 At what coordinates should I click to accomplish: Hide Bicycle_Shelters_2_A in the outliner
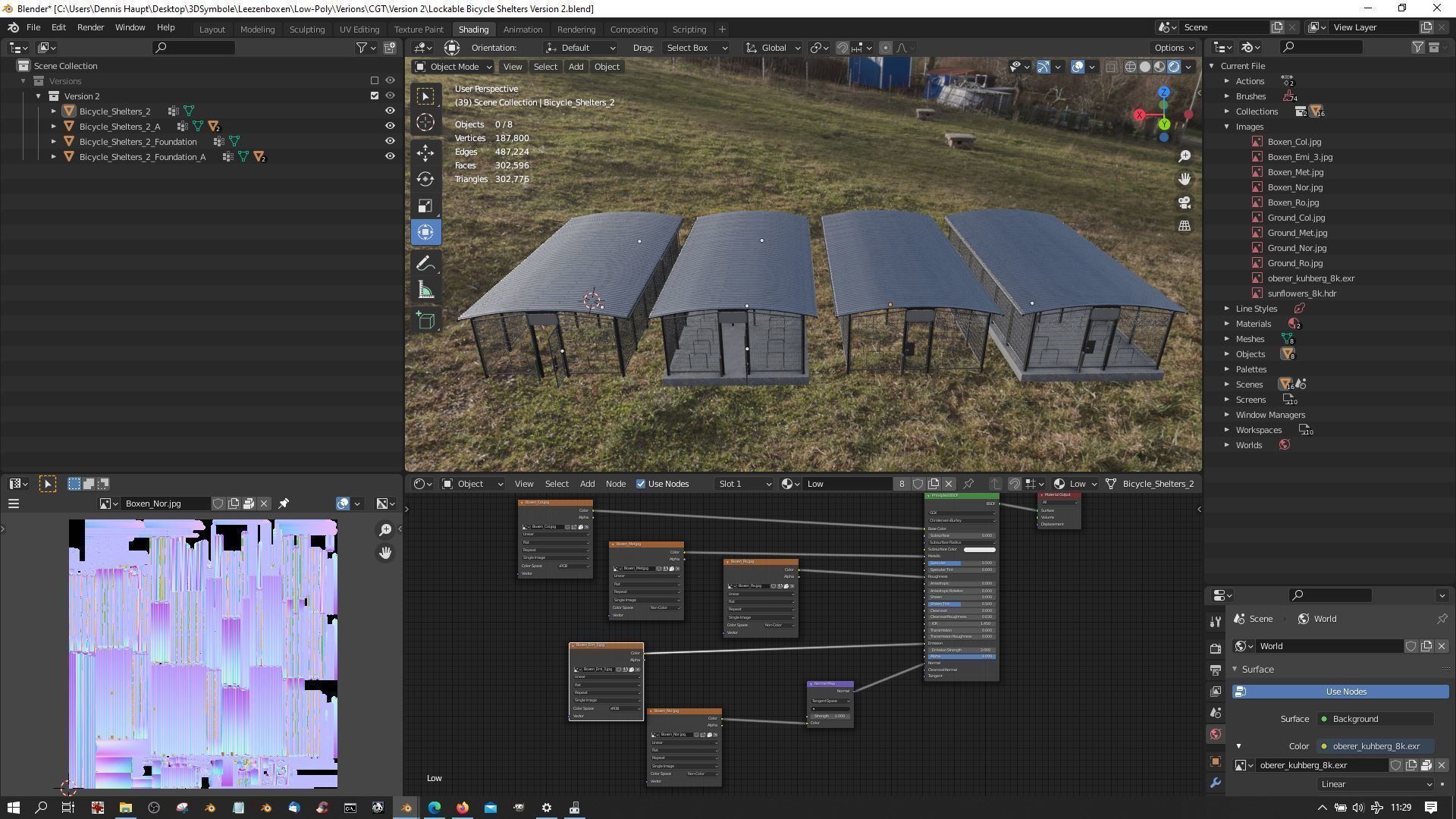[x=390, y=126]
